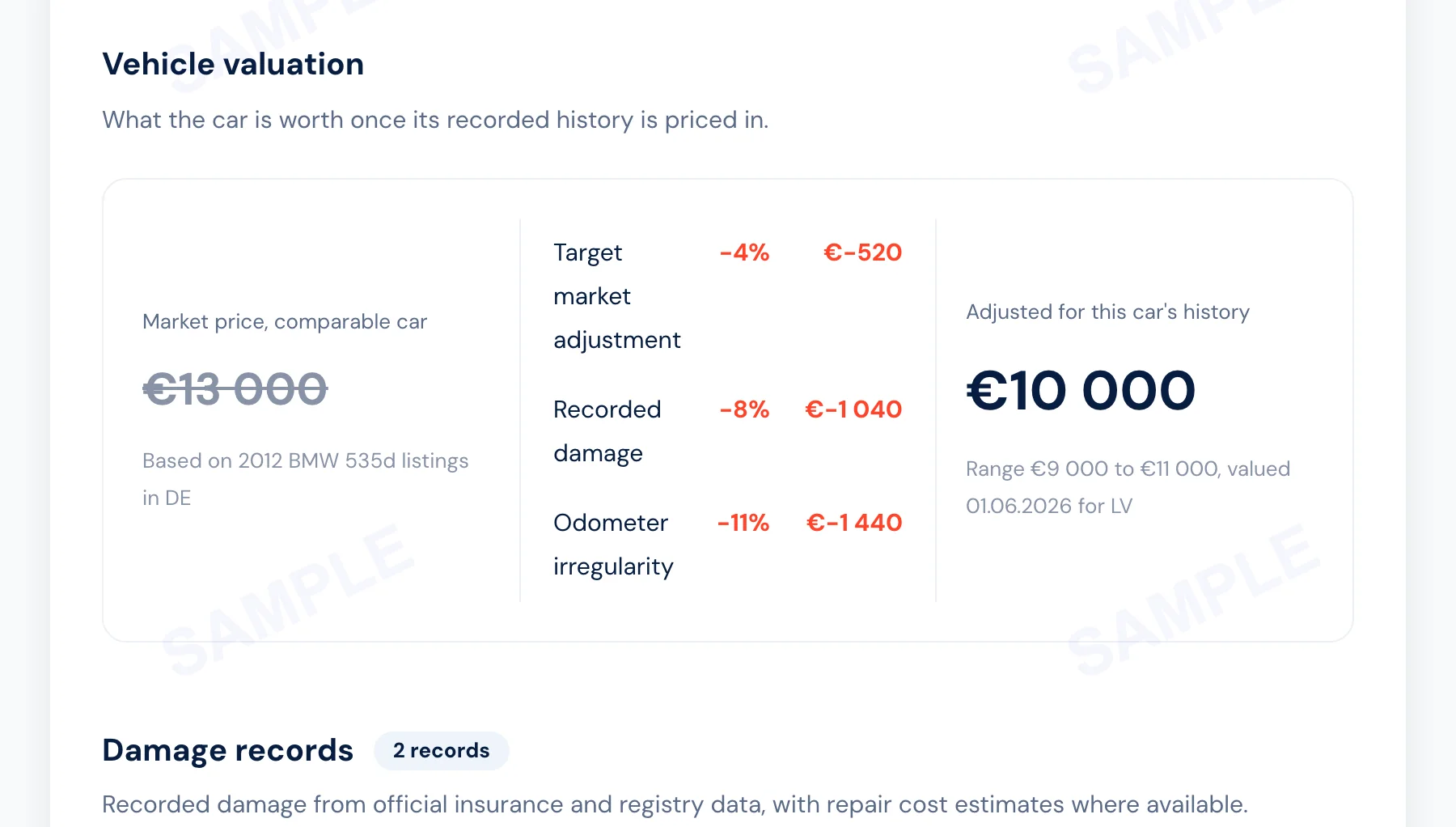Click the -8% damage percentage
The height and width of the screenshot is (827, 1456).
click(744, 409)
